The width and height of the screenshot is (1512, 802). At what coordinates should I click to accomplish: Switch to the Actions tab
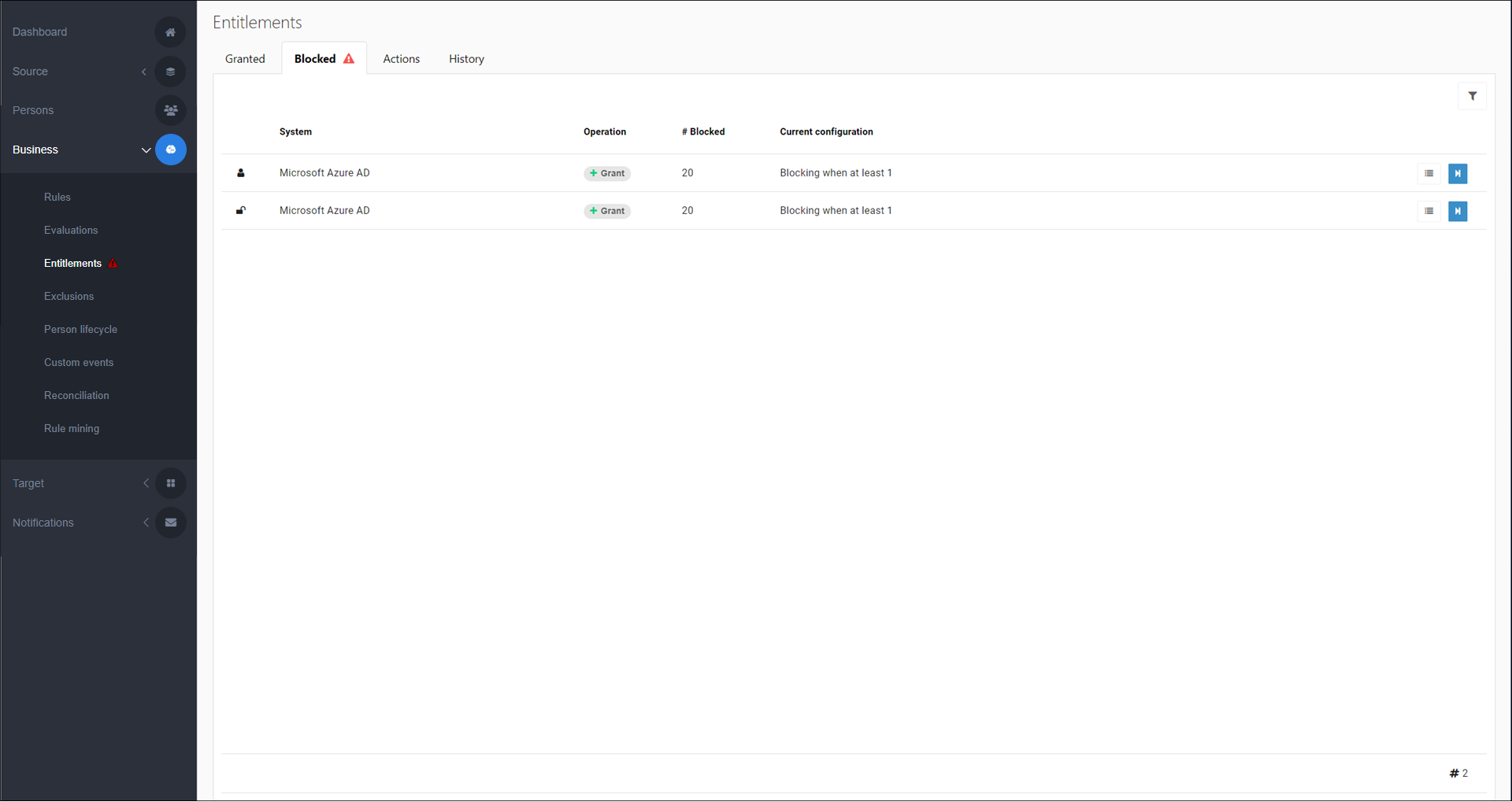401,59
